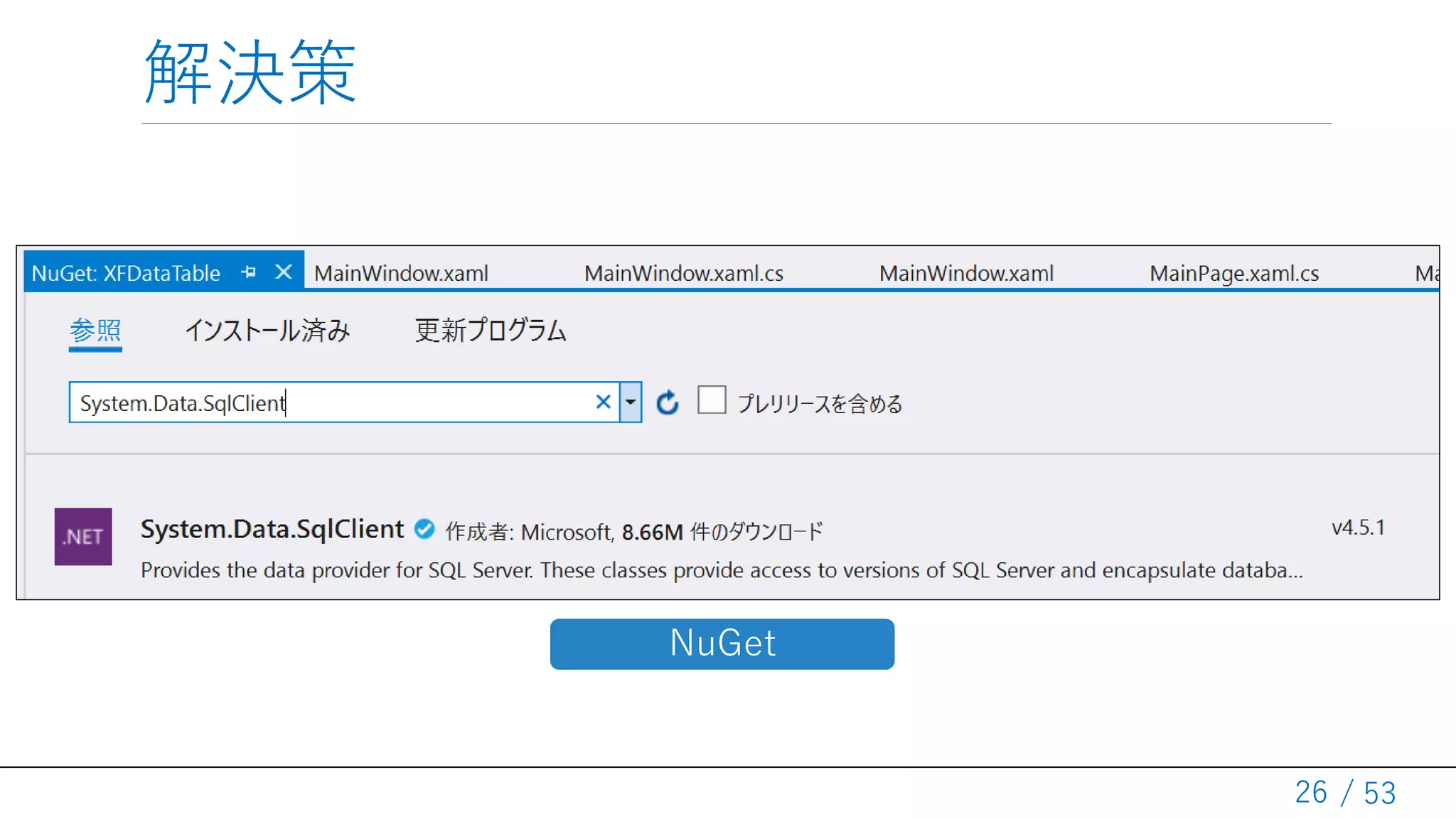Click the package description text
This screenshot has height=819, width=1456.
click(722, 570)
